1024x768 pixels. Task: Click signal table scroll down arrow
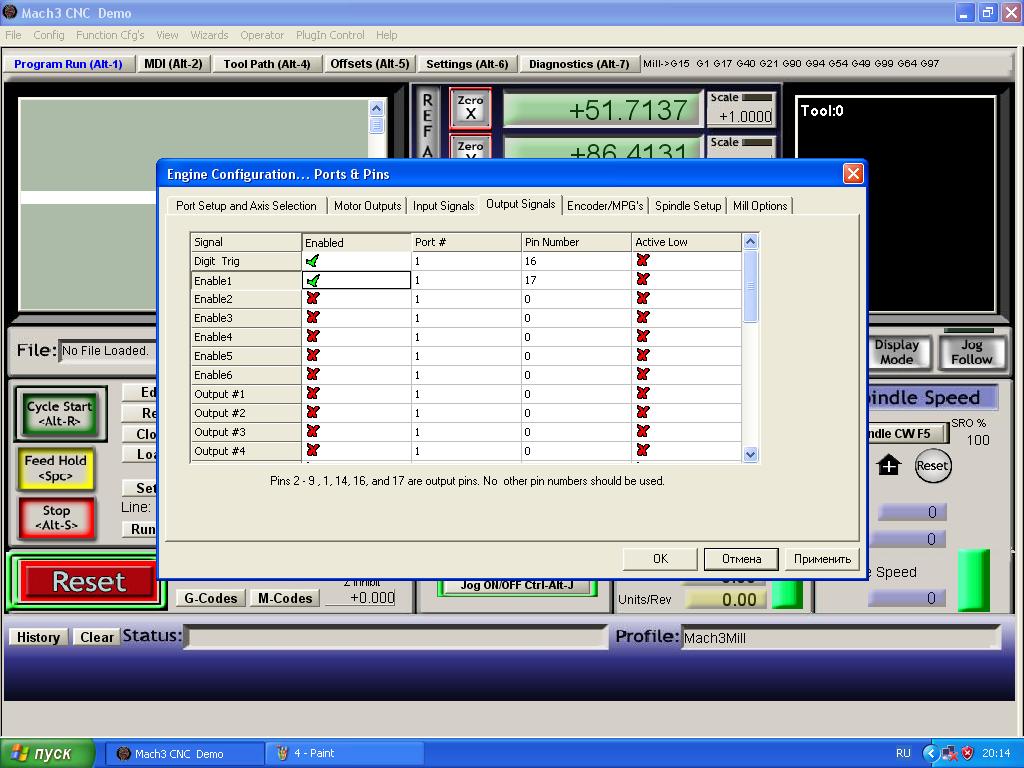pos(750,455)
